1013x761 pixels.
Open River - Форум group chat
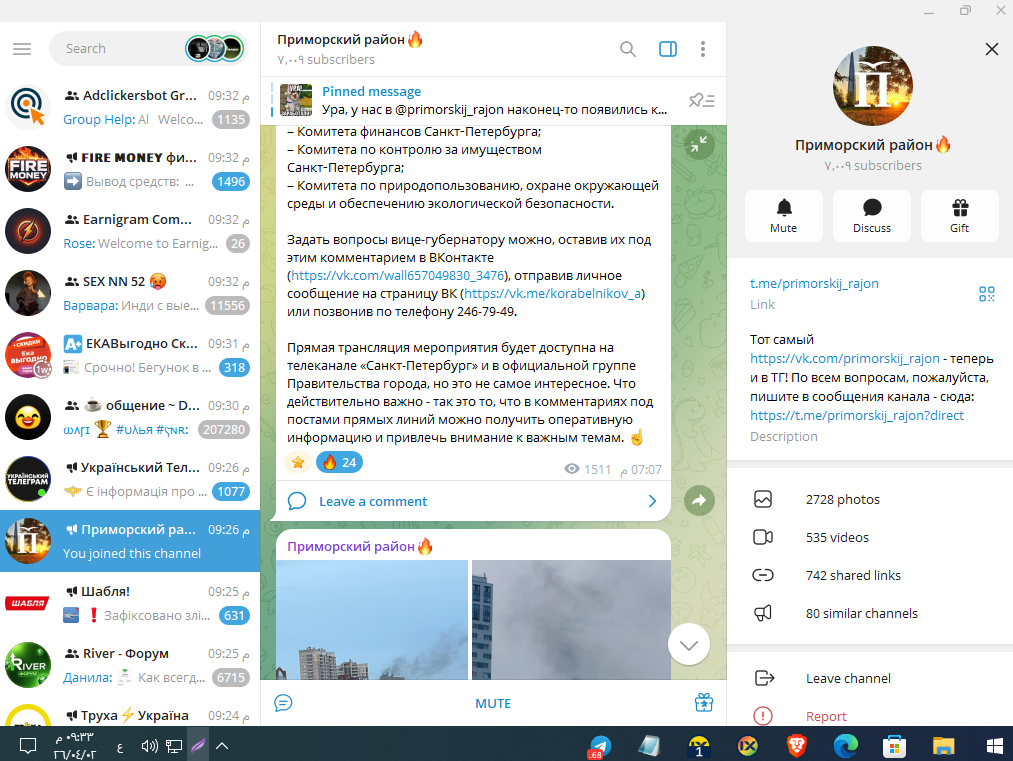[130, 665]
